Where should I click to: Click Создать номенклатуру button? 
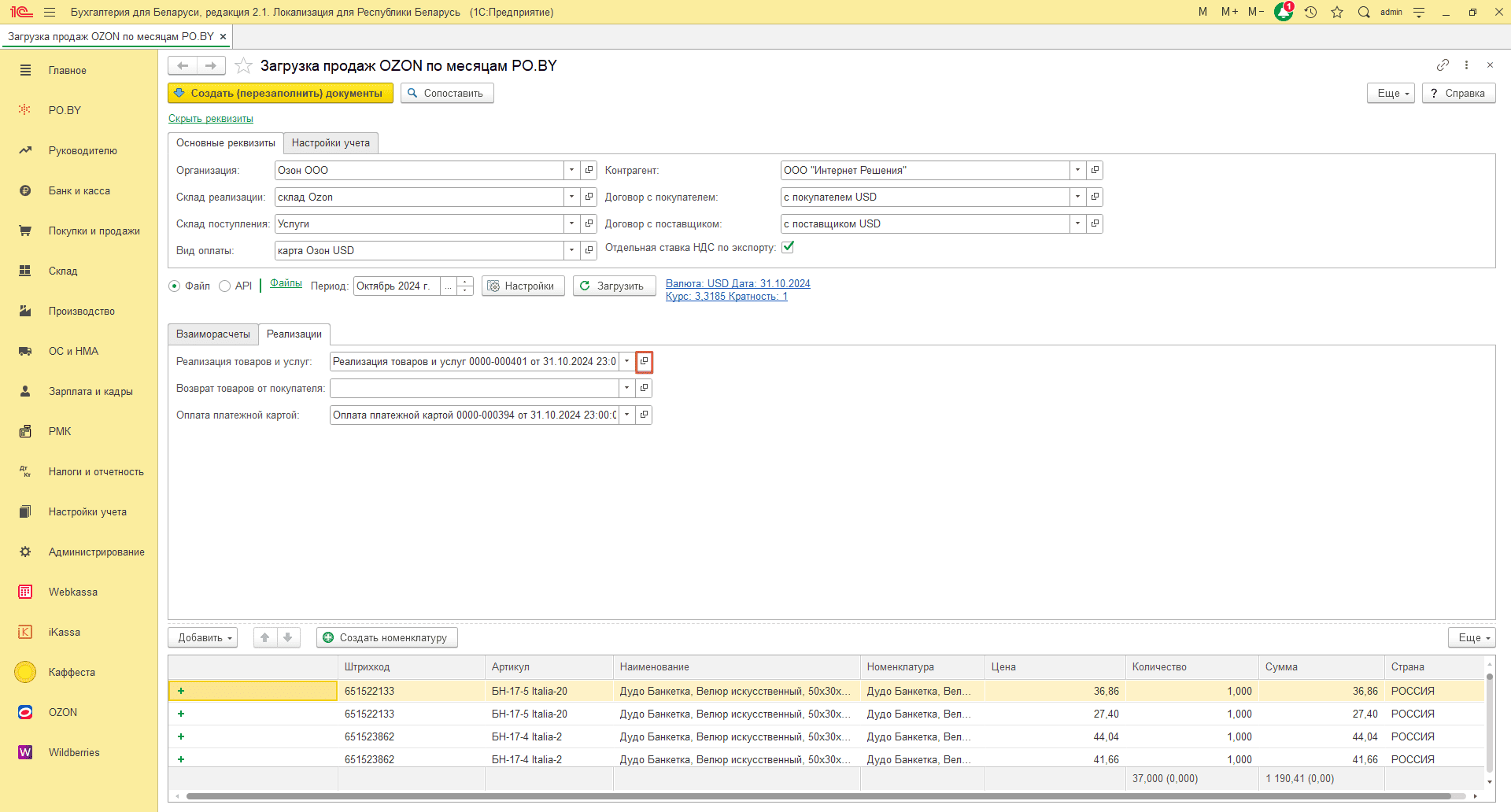[x=387, y=637]
